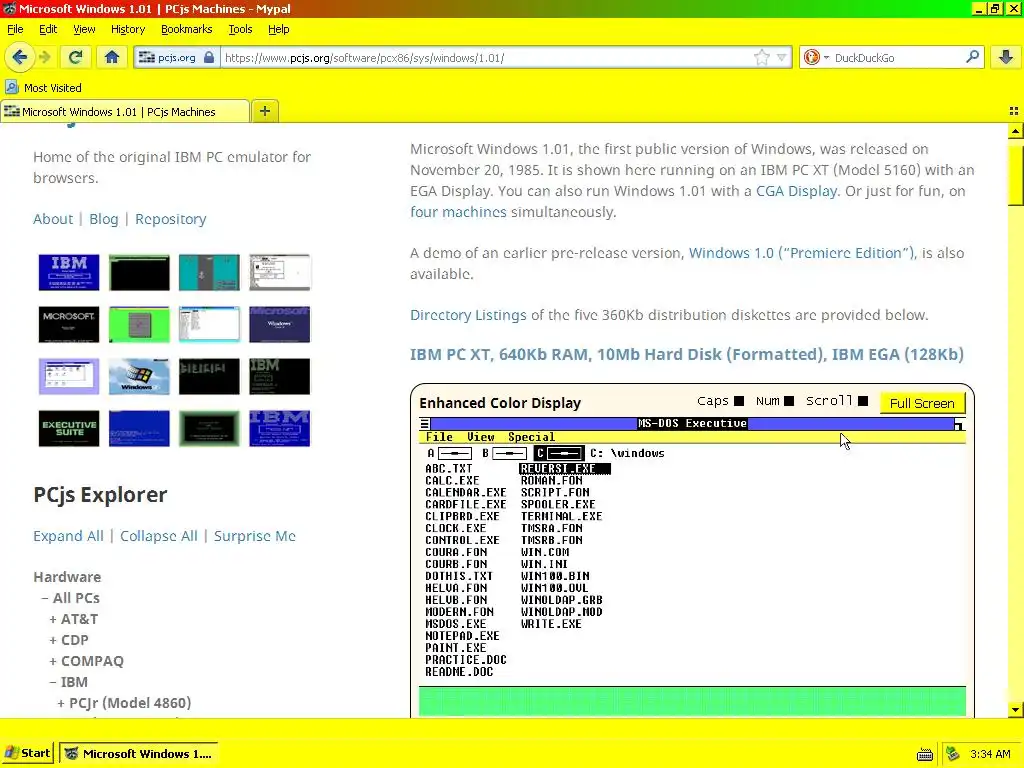This screenshot has width=1024, height=768.
Task: Select the Microsoft Windows 1.01 tab
Action: click(x=125, y=112)
